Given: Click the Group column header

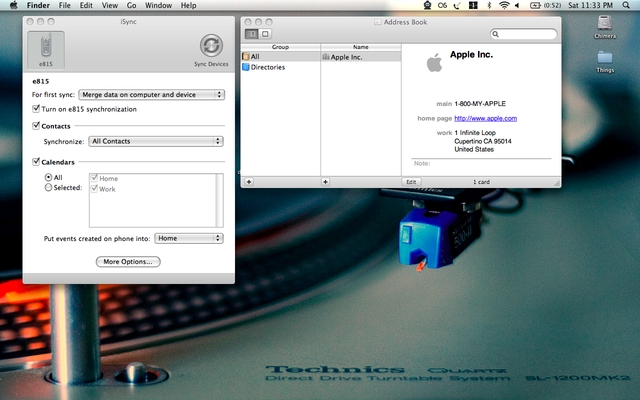Looking at the screenshot, I should click(280, 47).
